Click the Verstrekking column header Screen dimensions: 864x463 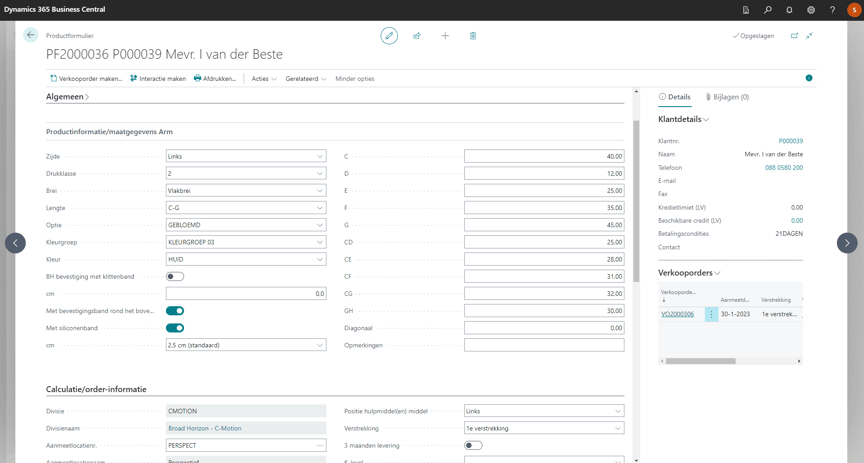tap(776, 300)
